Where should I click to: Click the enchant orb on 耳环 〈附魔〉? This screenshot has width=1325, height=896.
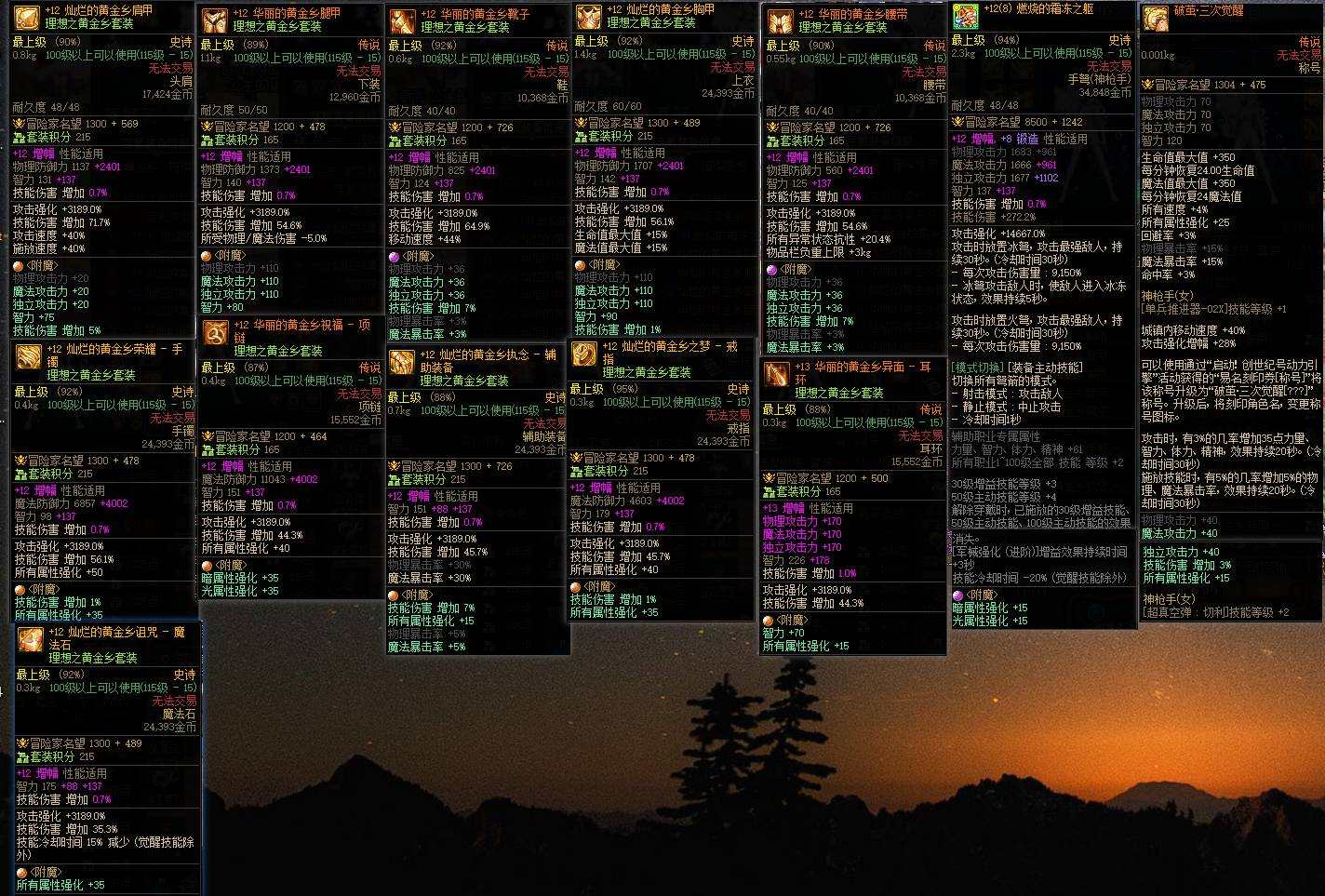click(768, 620)
